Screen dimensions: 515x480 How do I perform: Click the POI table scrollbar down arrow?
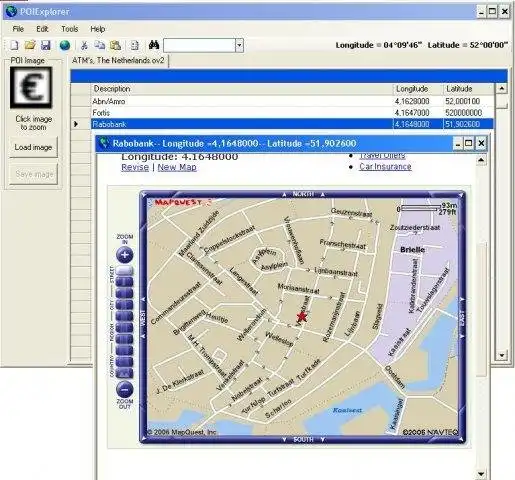[502, 355]
